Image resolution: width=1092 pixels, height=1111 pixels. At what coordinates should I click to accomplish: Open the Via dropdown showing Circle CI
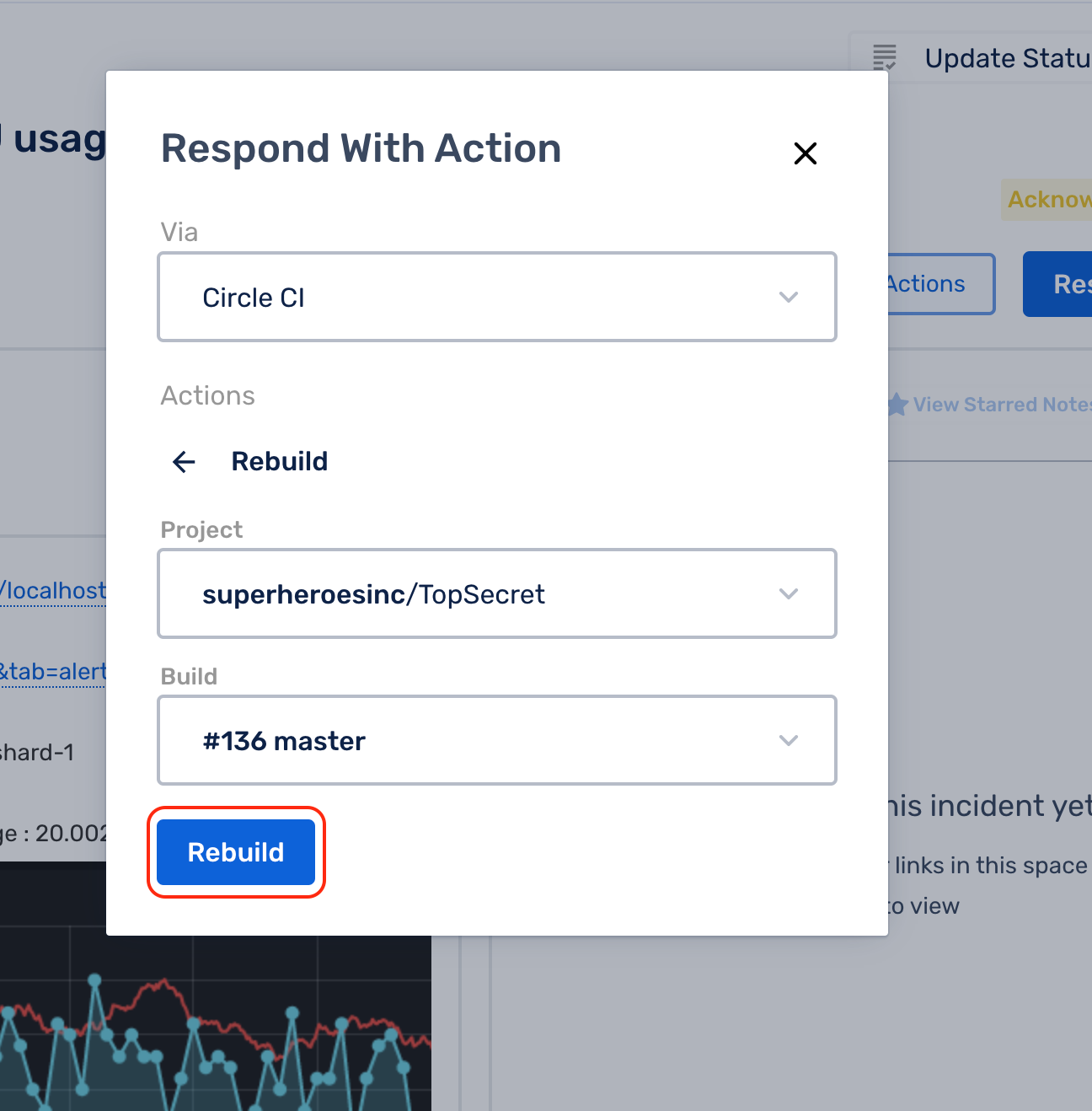(x=495, y=298)
